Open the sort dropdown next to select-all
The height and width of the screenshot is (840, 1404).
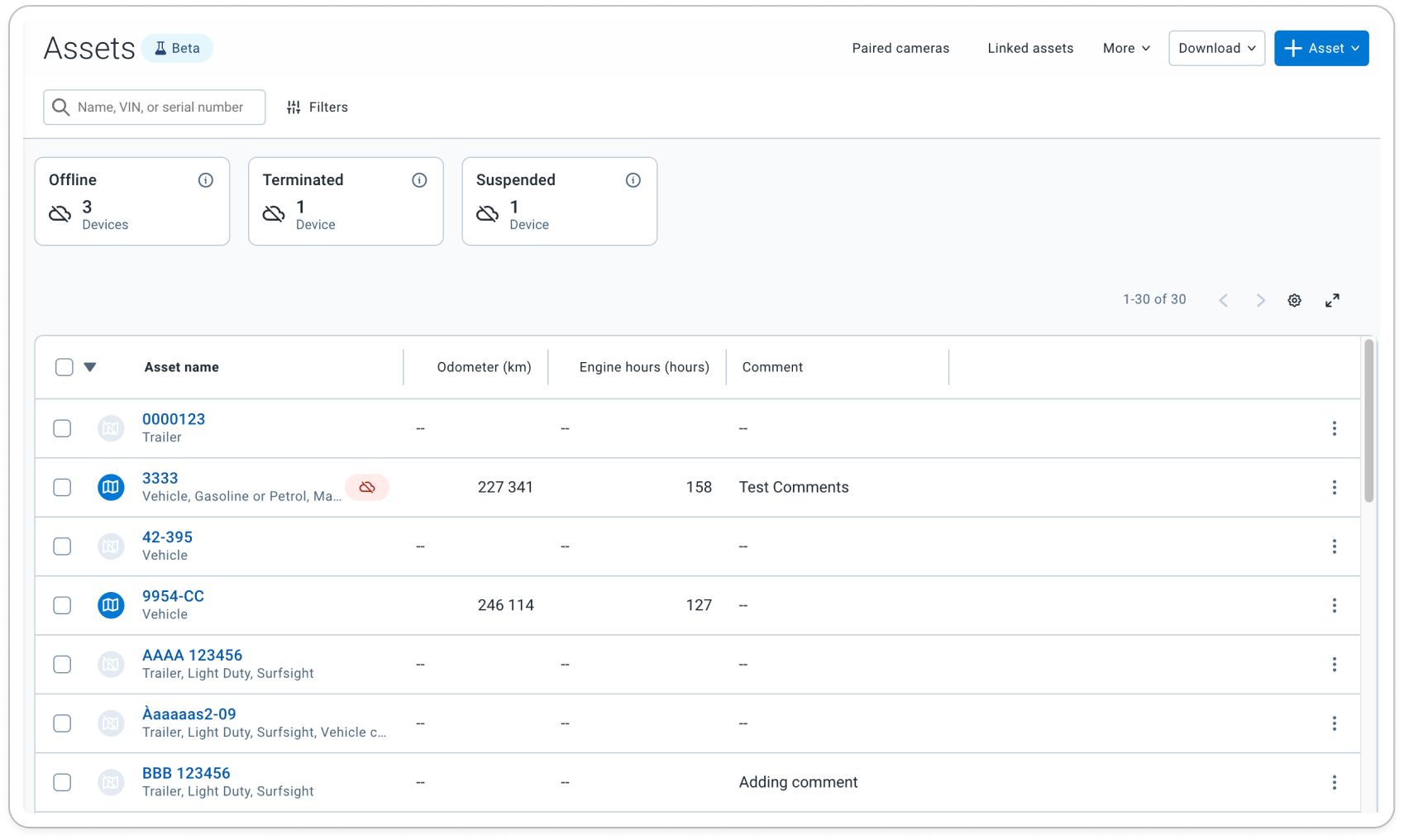pos(89,366)
